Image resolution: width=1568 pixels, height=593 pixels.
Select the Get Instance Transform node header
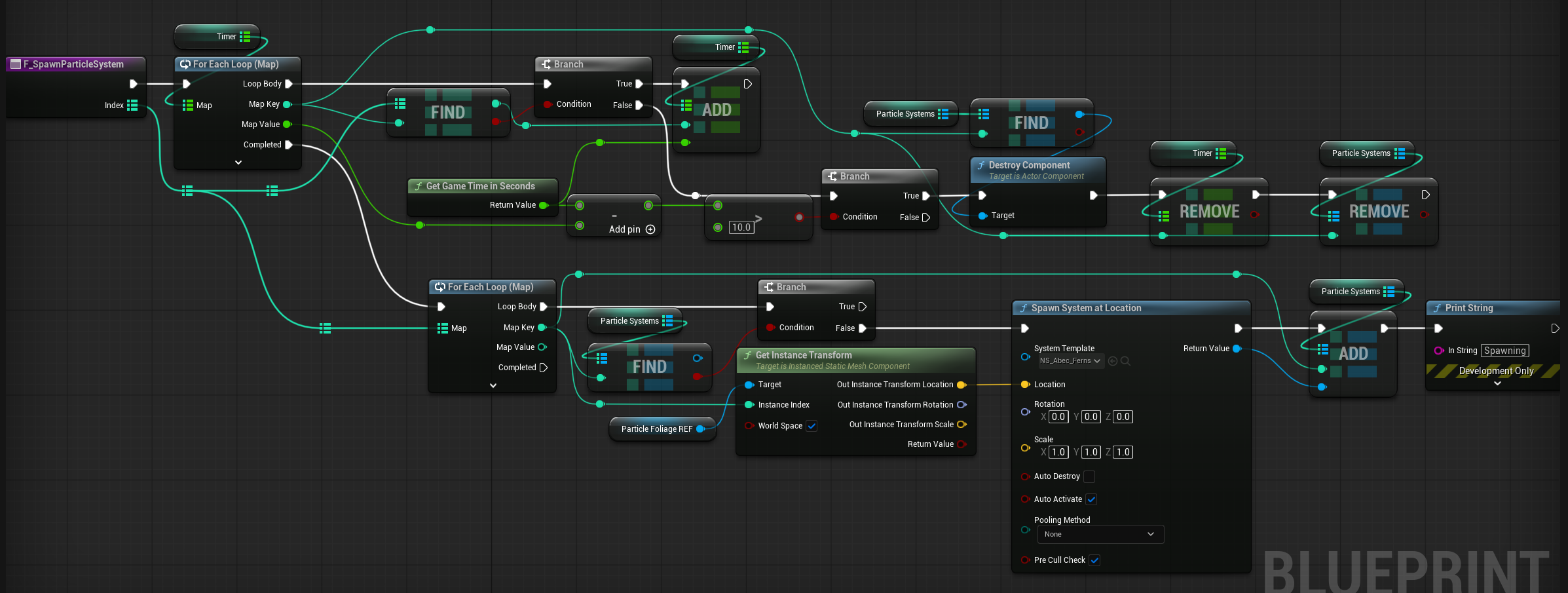(804, 355)
